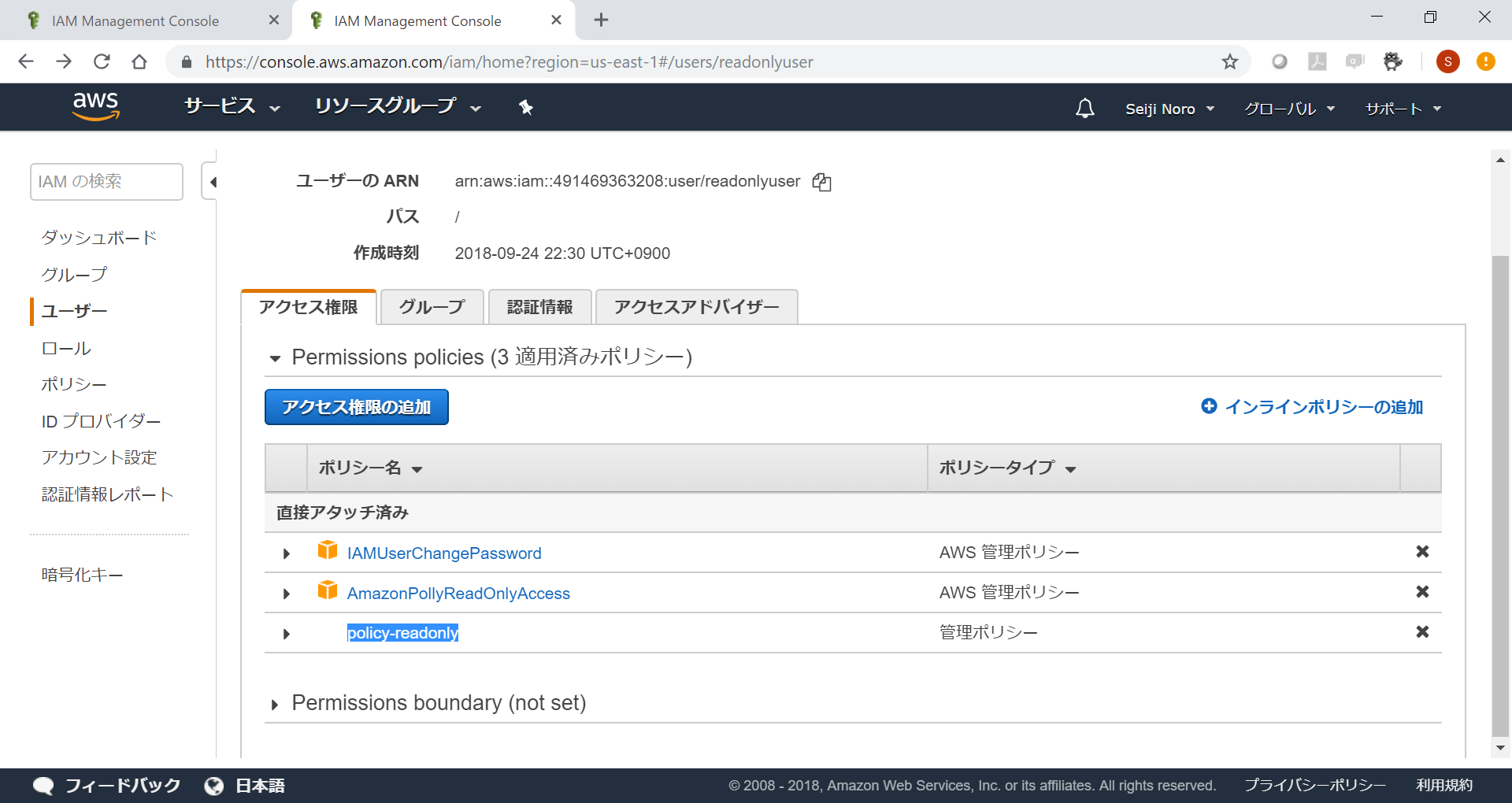Screen dimensions: 1512x803
Task: Click the policy icon beside AmazonPollyReadOnlyAccess
Action: click(328, 592)
